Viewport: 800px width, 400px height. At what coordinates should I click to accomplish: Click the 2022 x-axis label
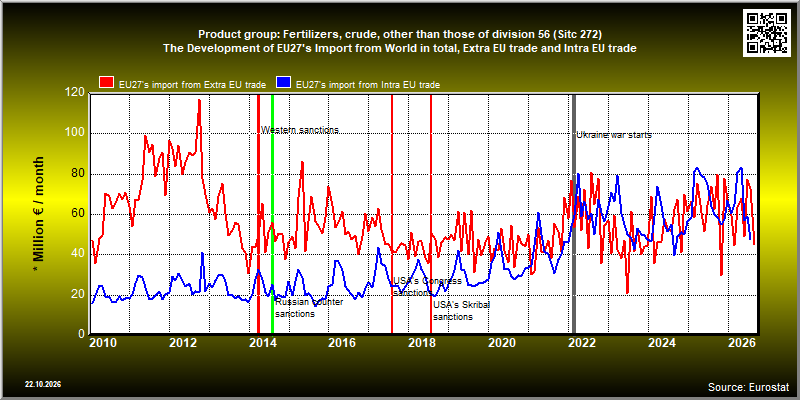[582, 343]
